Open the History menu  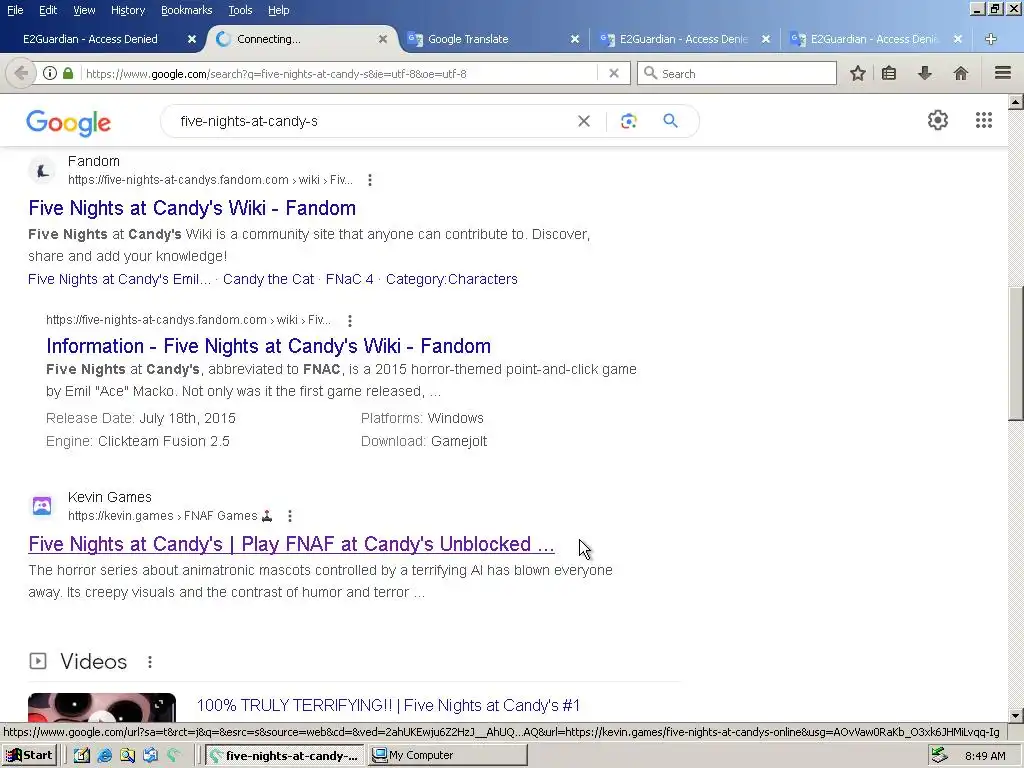click(127, 10)
